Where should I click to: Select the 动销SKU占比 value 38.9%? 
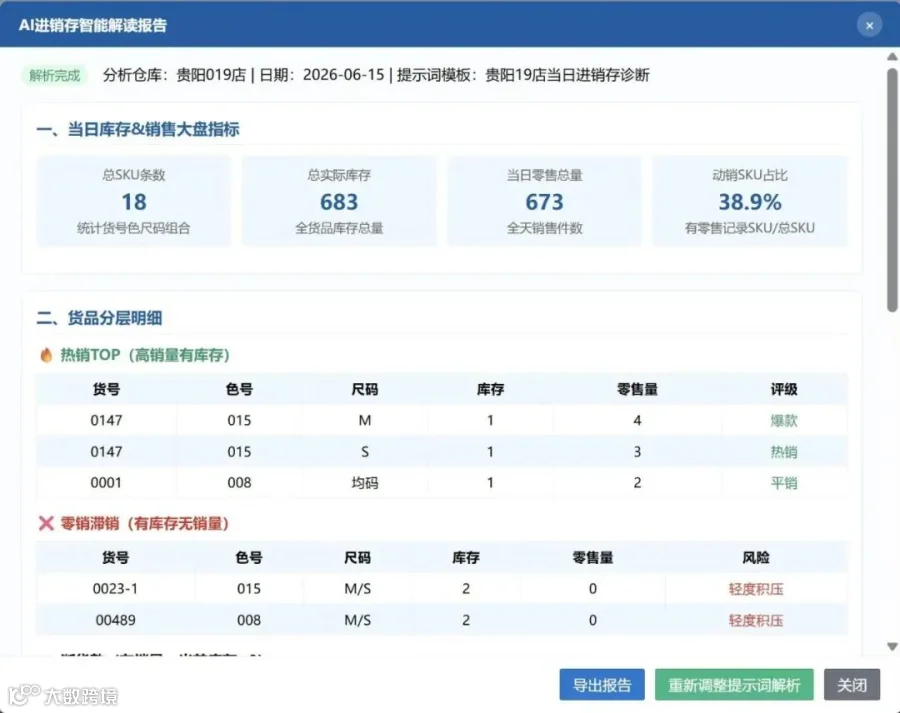click(x=750, y=202)
